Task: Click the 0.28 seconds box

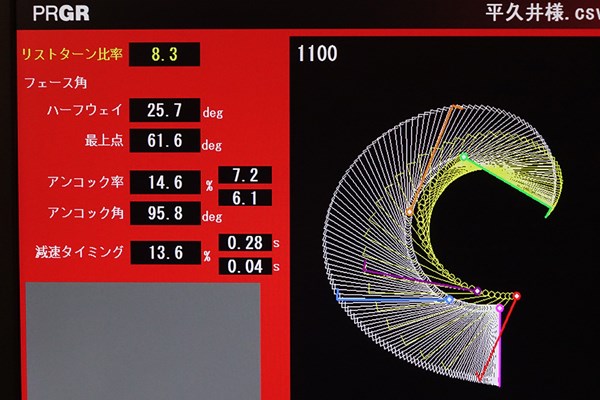Action: (245, 243)
